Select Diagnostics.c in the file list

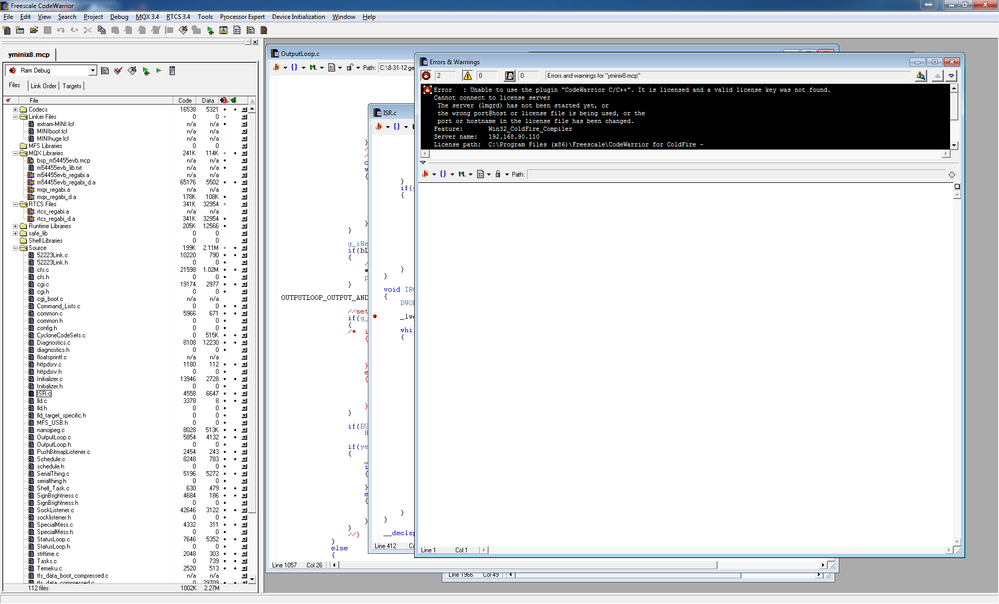tap(54, 343)
